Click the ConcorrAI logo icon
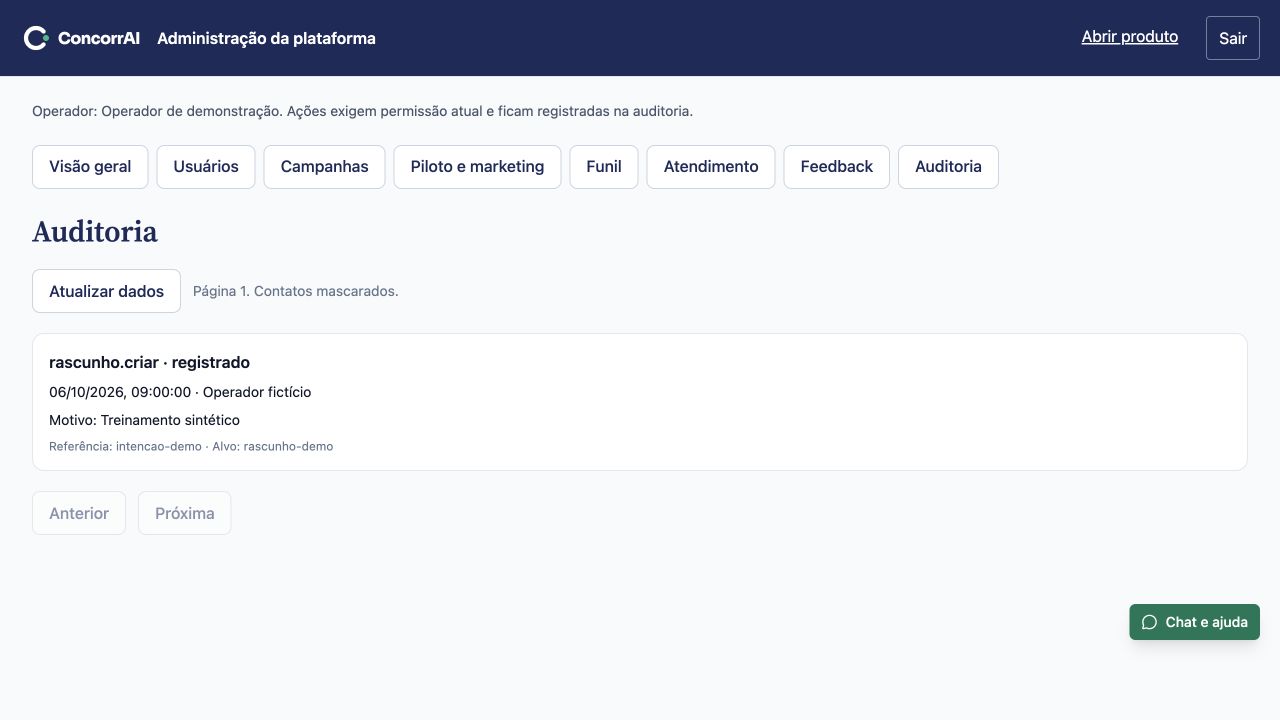 [36, 38]
